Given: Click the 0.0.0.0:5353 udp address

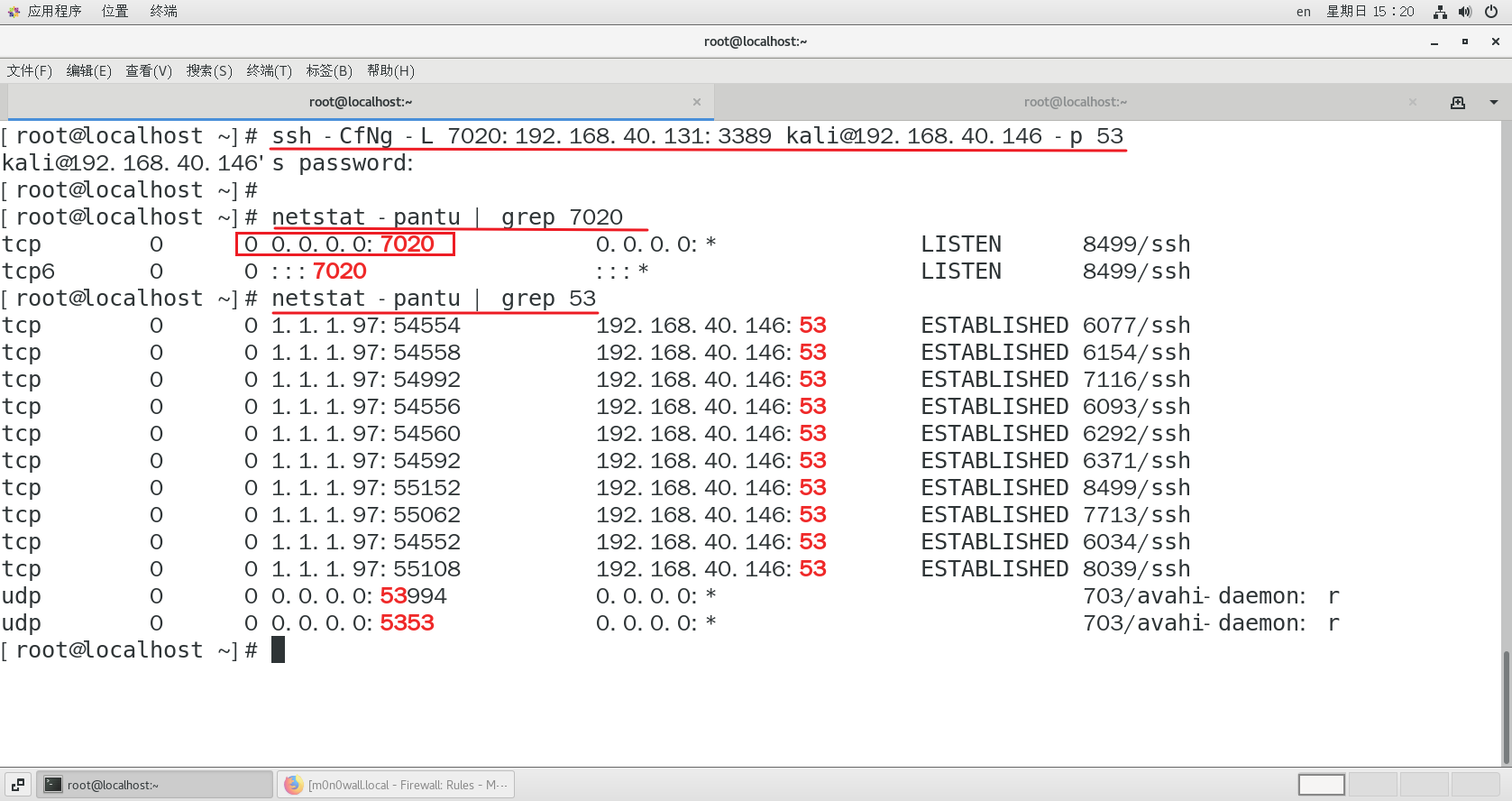Looking at the screenshot, I should [x=353, y=623].
